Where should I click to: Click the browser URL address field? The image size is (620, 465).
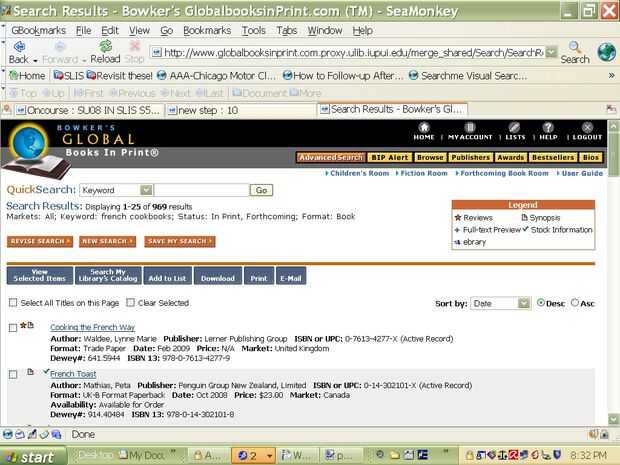tap(348, 52)
